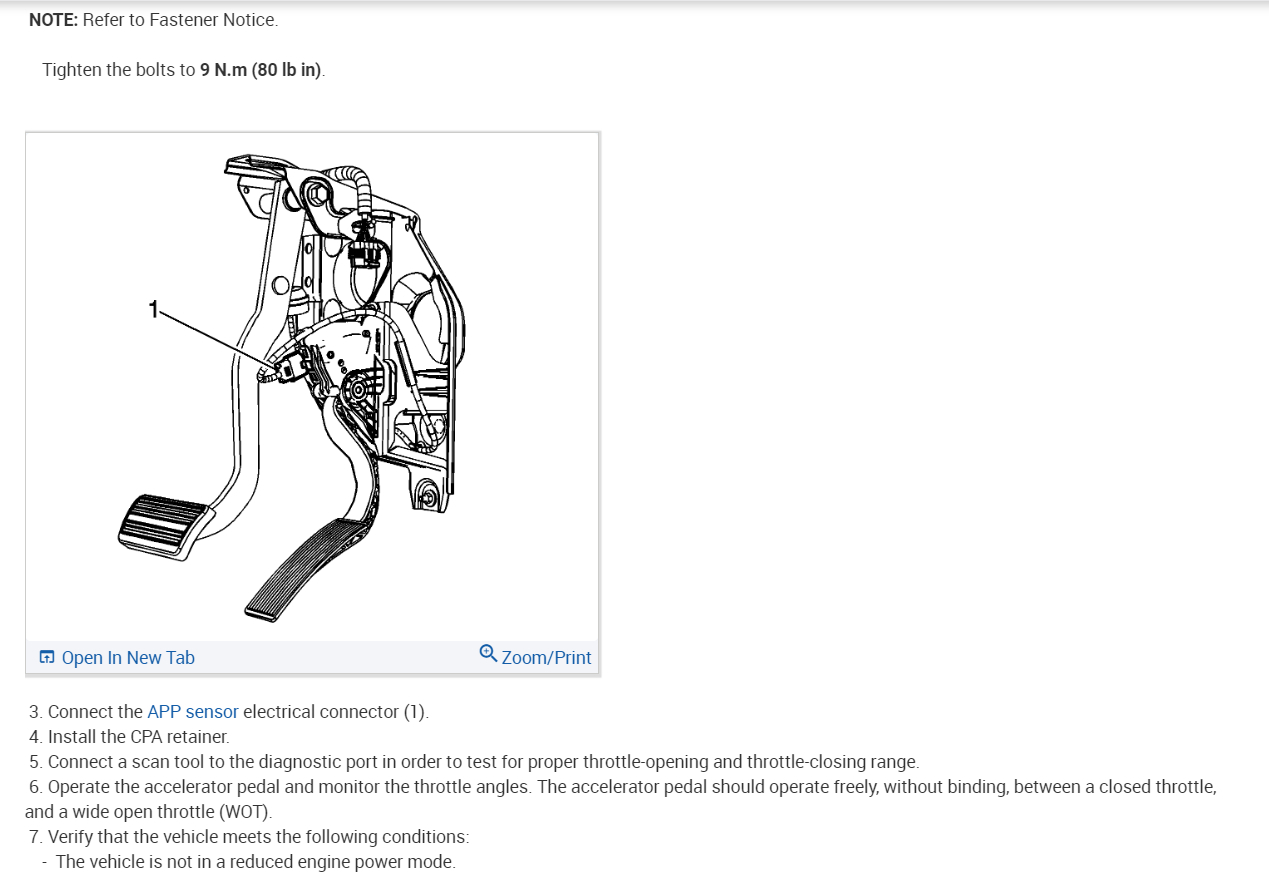Click the electrical connector indicated by arrow

pyautogui.click(x=289, y=366)
